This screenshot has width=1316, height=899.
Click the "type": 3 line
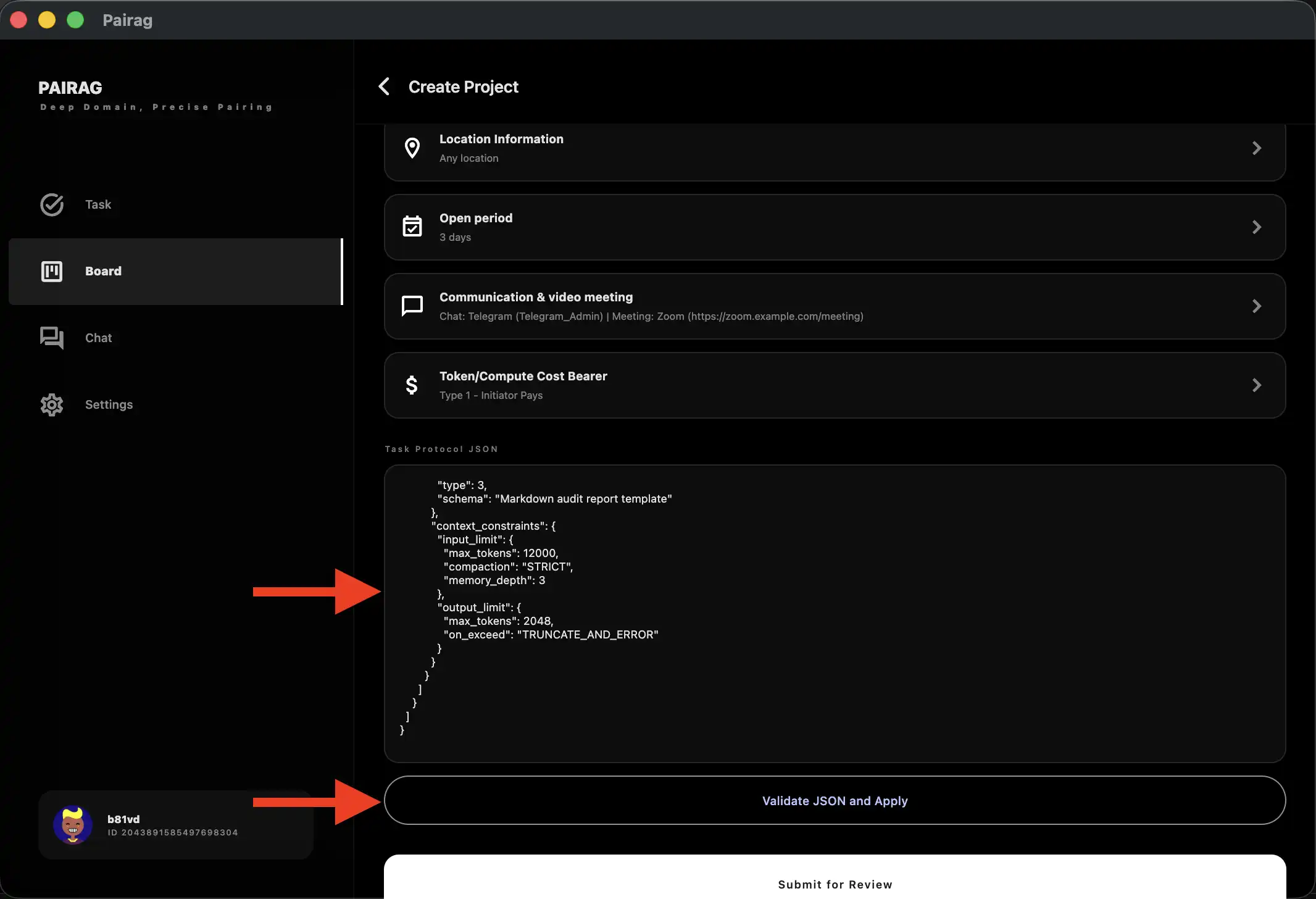click(462, 485)
